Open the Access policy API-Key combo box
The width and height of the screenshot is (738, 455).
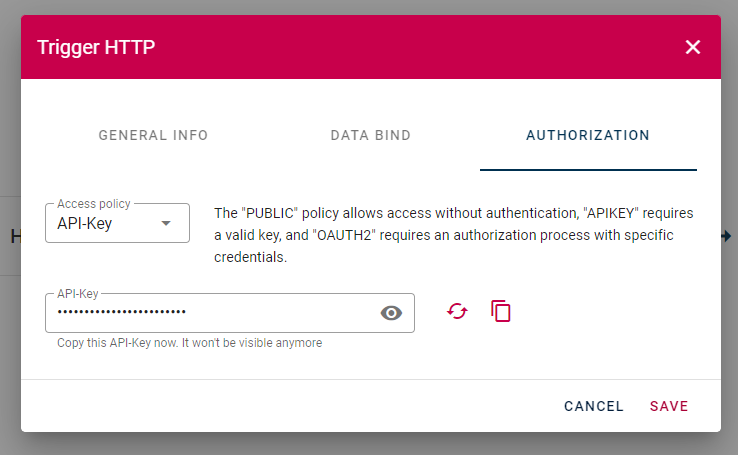coord(117,223)
